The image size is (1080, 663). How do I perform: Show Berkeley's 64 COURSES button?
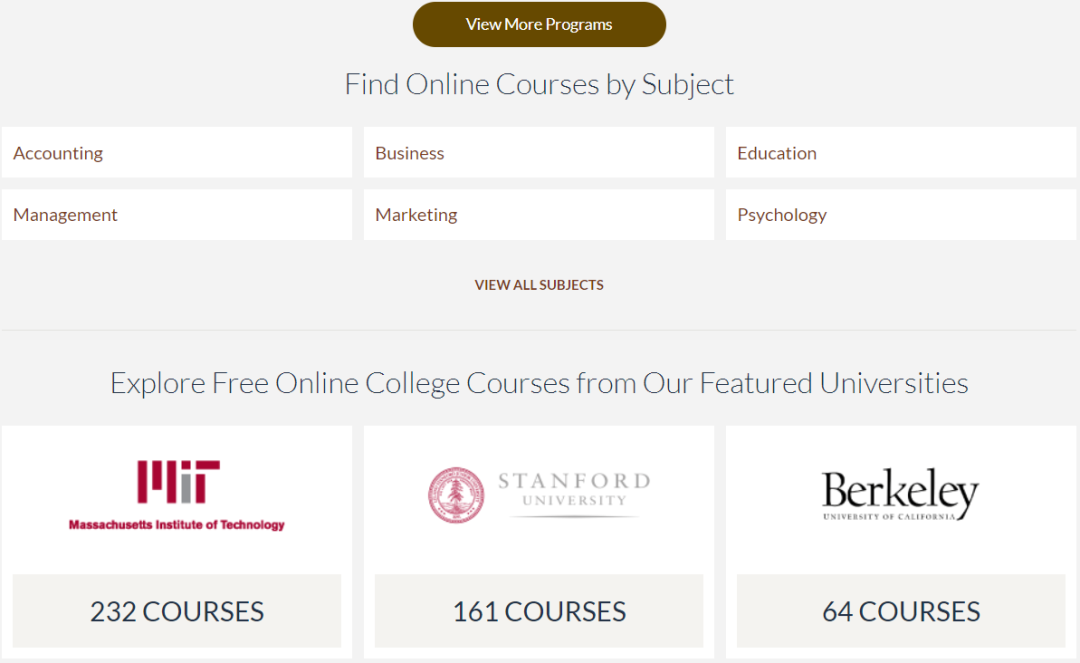pos(901,611)
